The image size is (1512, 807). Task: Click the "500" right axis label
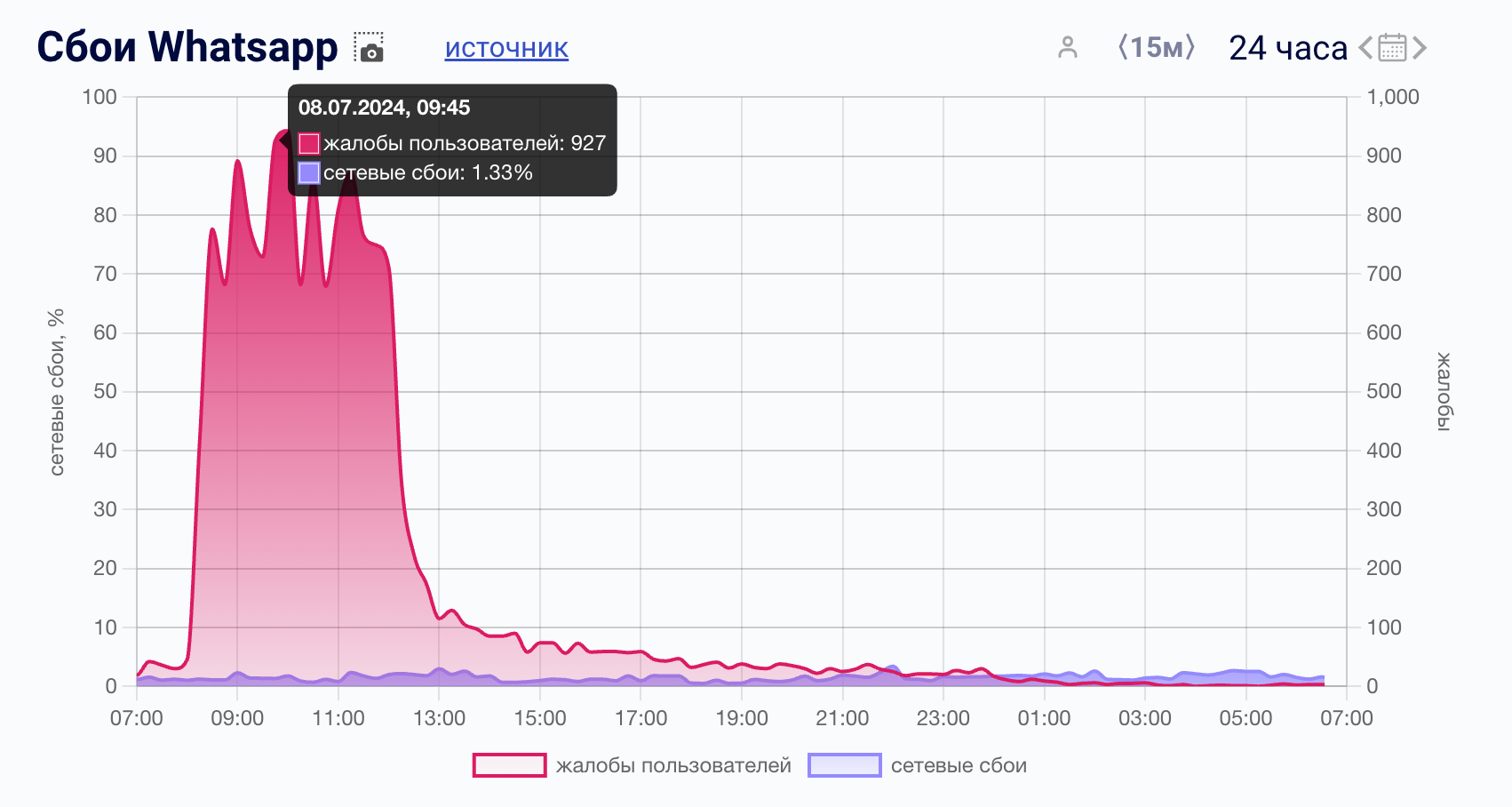tap(1384, 391)
